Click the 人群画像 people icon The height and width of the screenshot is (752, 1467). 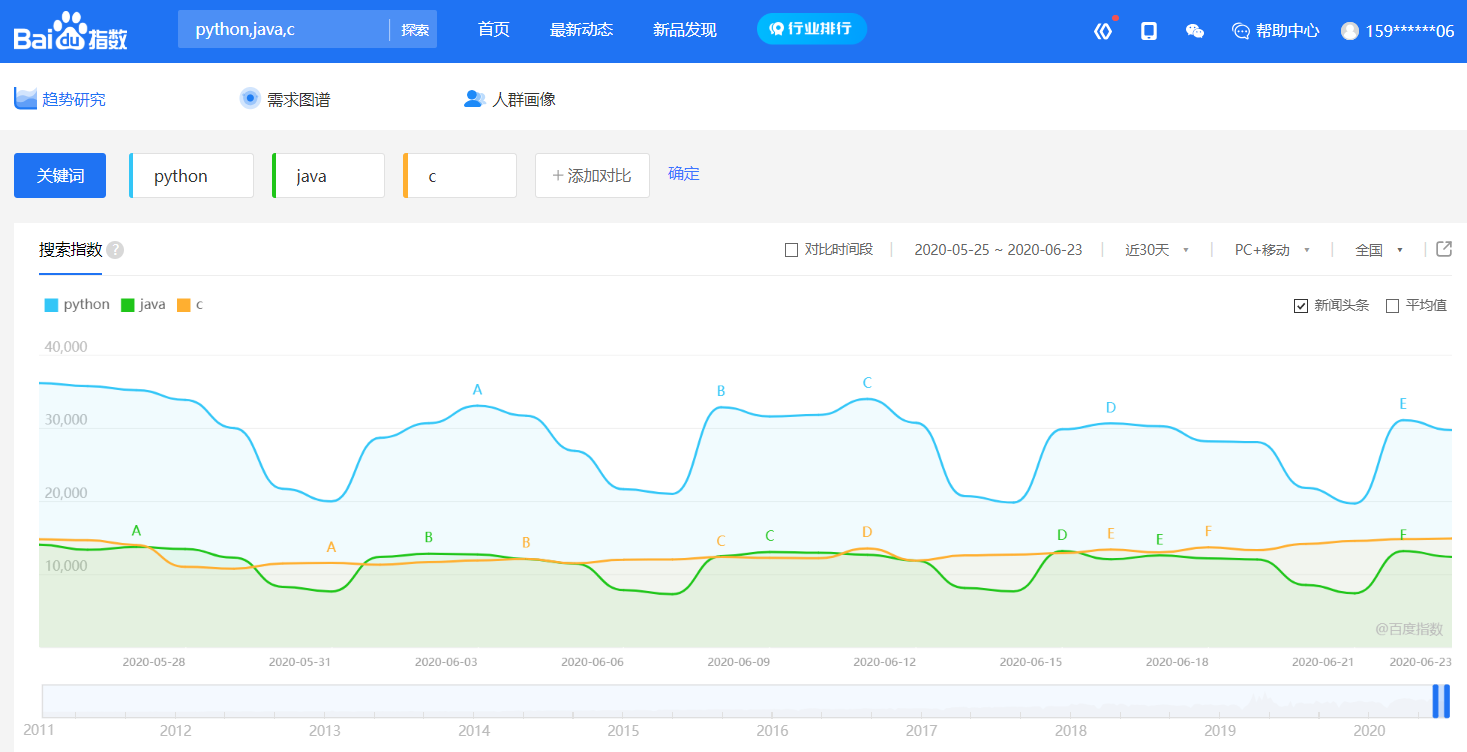[474, 99]
